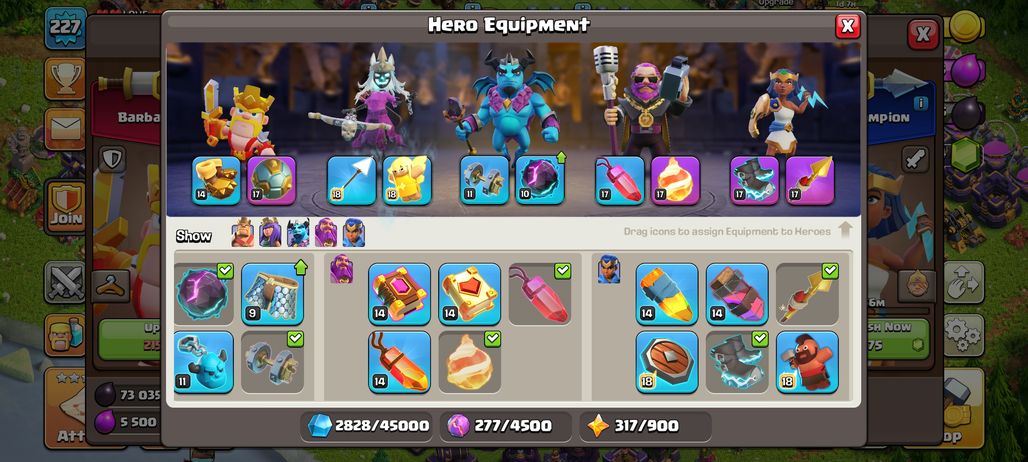Choose the Royal Champion's Electro Boots slot
The height and width of the screenshot is (462, 1028).
tap(755, 180)
